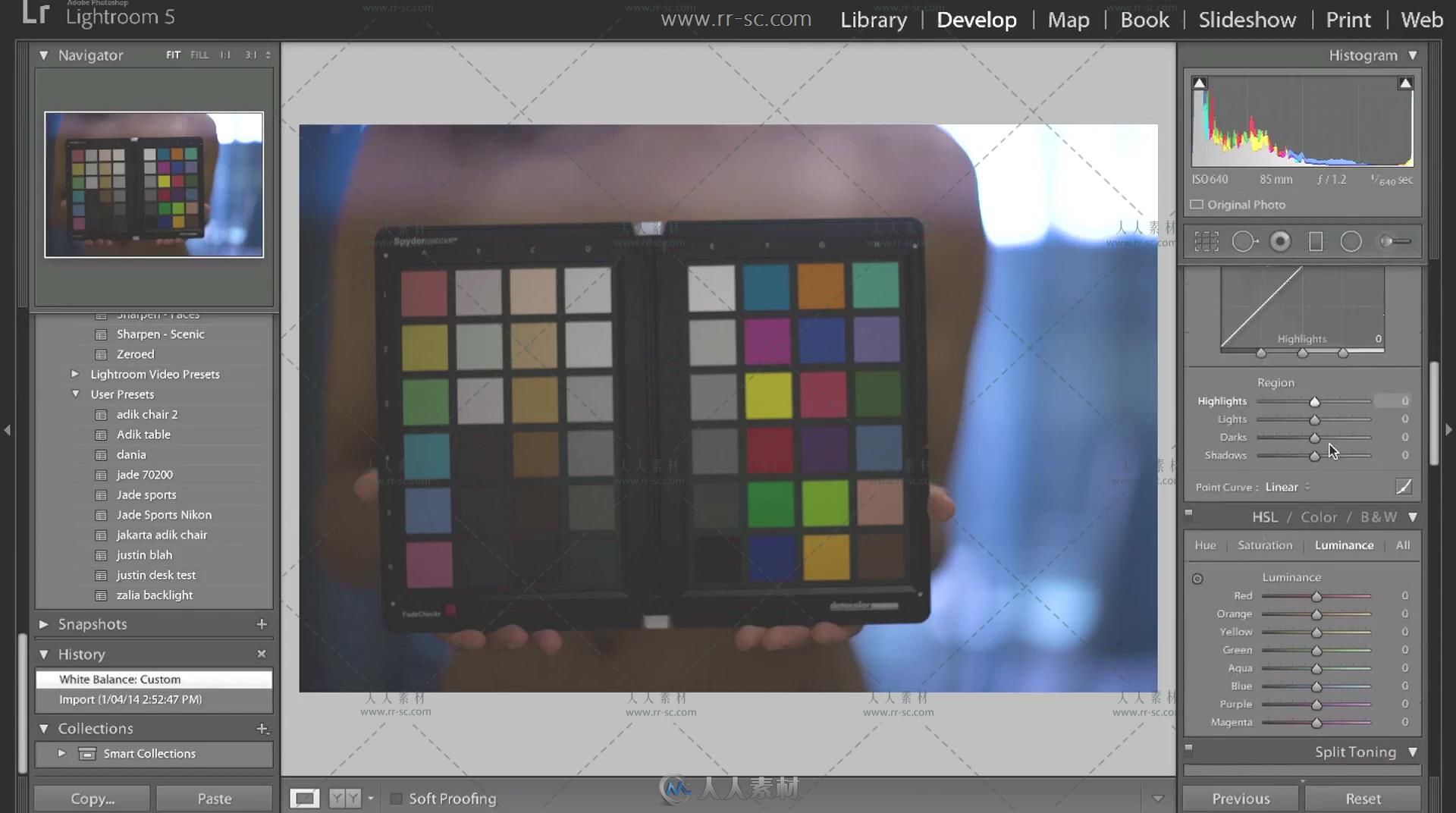Collapse the User Presets folder
The width and height of the screenshot is (1456, 813).
point(75,394)
